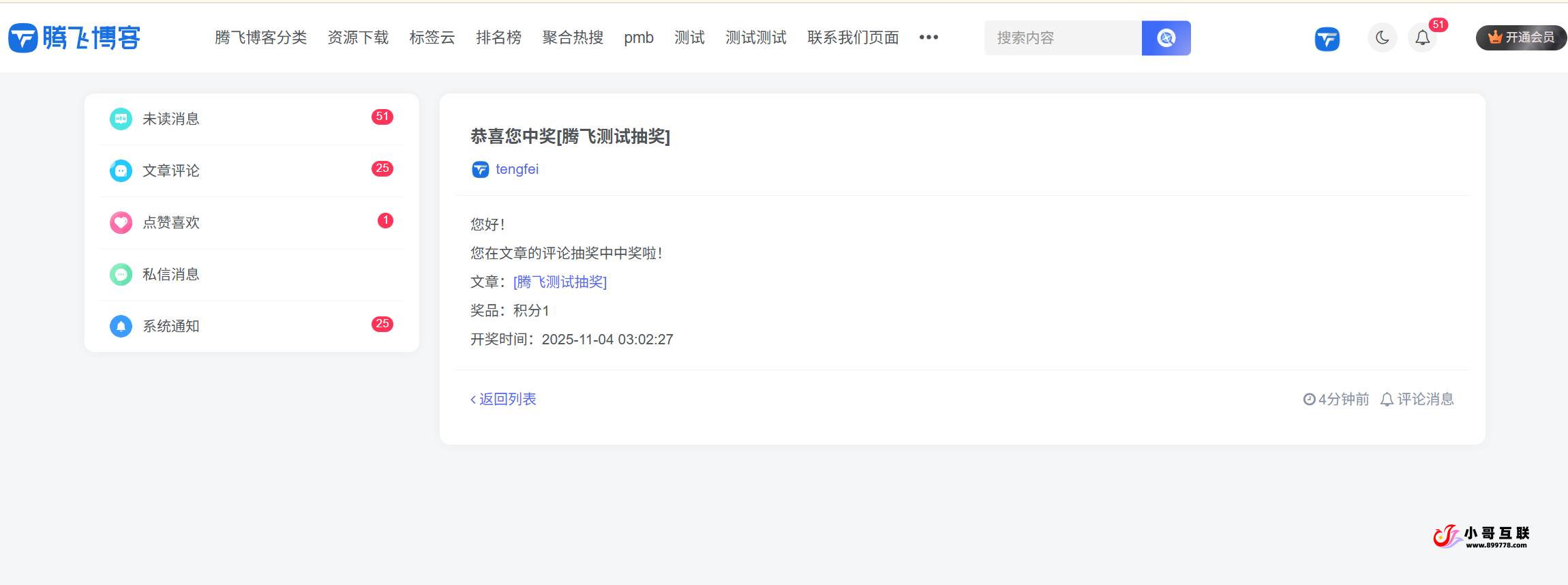Click the tengfei author link
This screenshot has height=585, width=1568.
[x=517, y=169]
